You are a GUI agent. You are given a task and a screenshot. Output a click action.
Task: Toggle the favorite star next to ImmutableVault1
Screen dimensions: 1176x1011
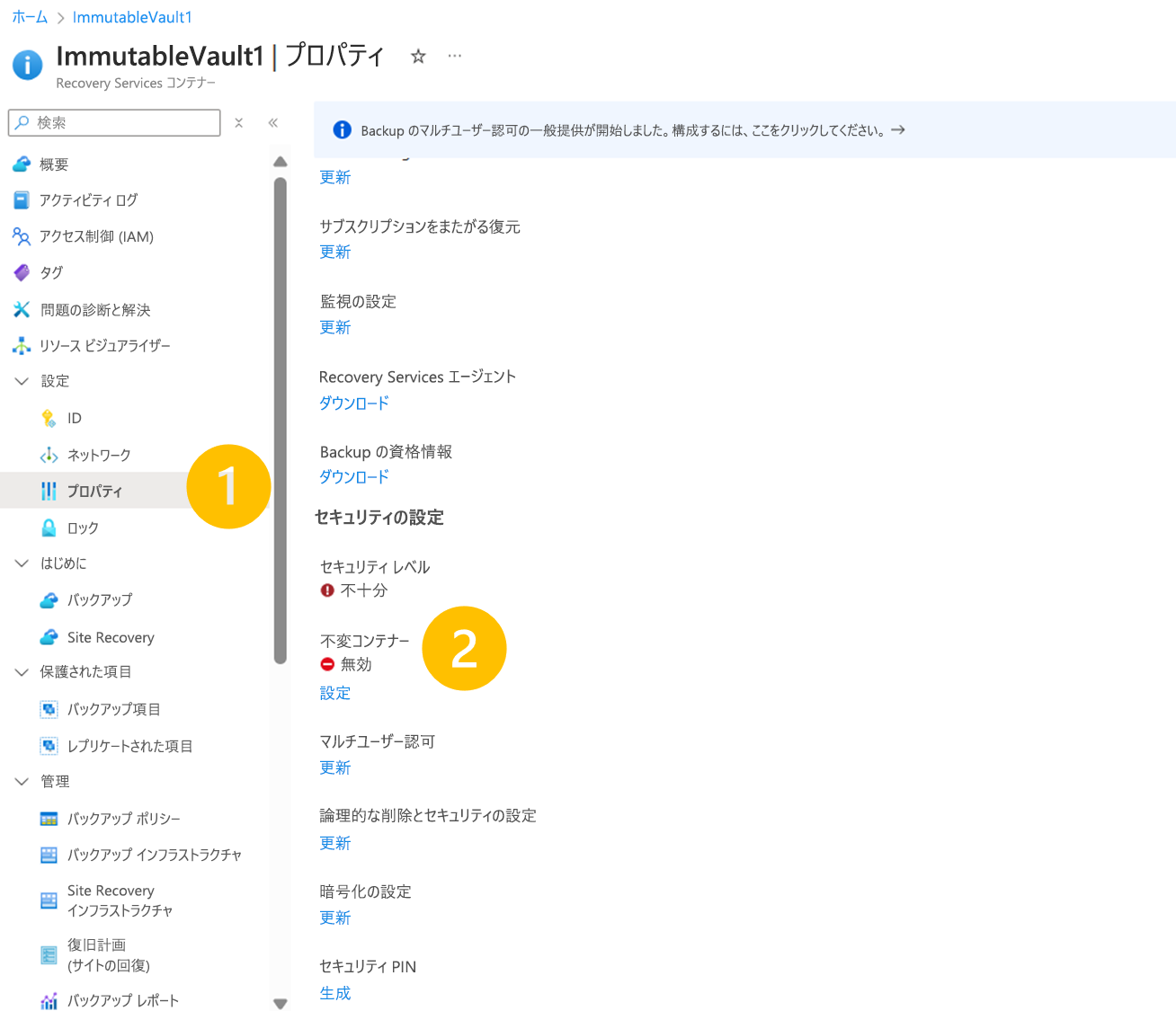pyautogui.click(x=417, y=56)
